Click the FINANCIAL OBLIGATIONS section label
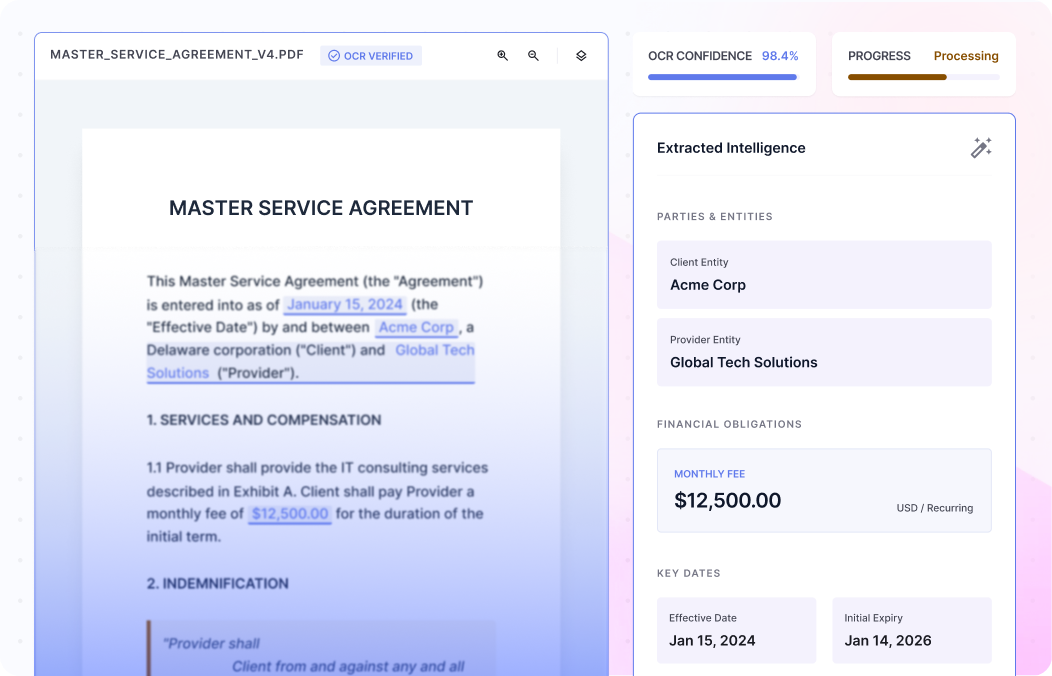Image resolution: width=1052 pixels, height=676 pixels. coord(729,425)
